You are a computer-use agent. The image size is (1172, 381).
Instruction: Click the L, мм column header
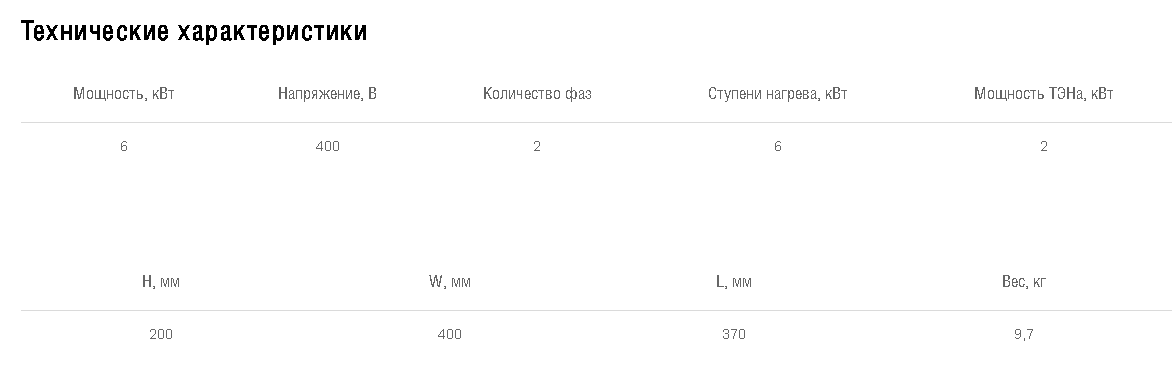tap(734, 282)
